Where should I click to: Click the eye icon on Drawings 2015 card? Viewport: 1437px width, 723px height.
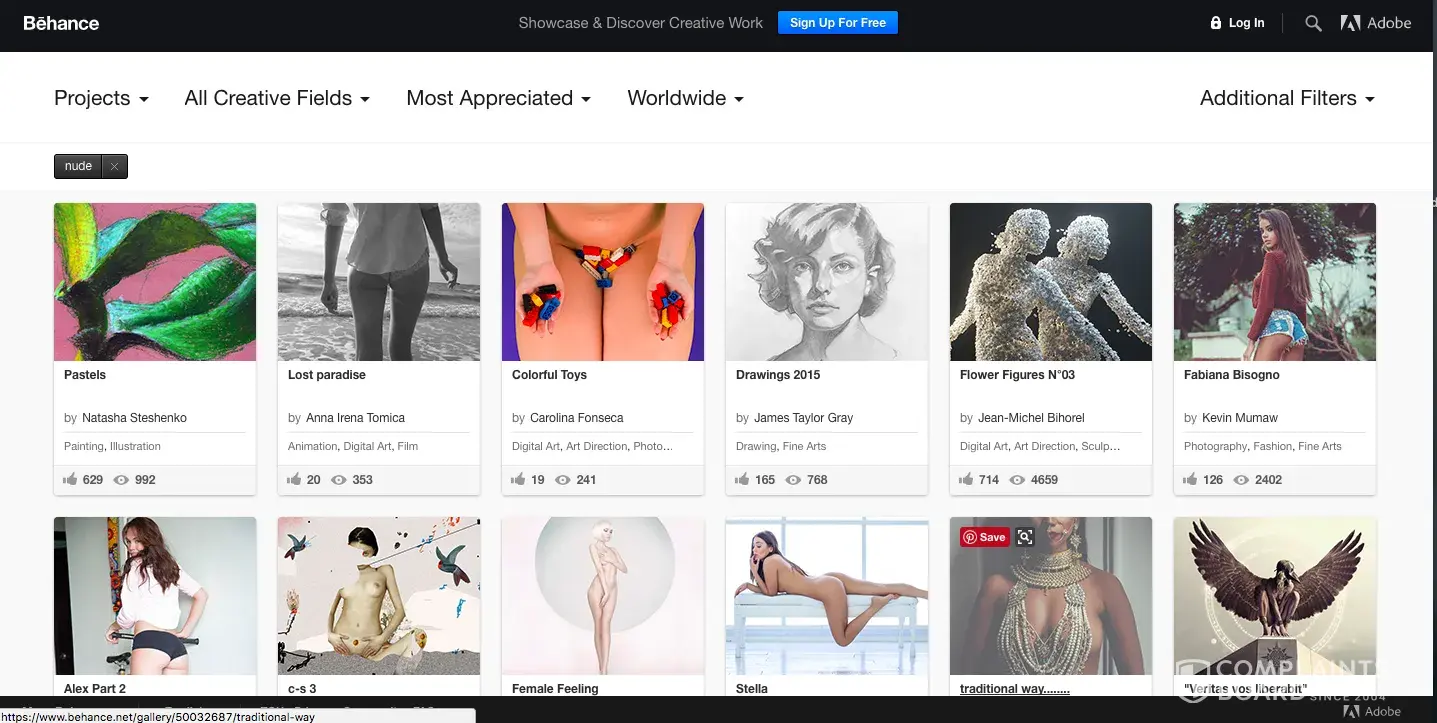click(x=794, y=480)
